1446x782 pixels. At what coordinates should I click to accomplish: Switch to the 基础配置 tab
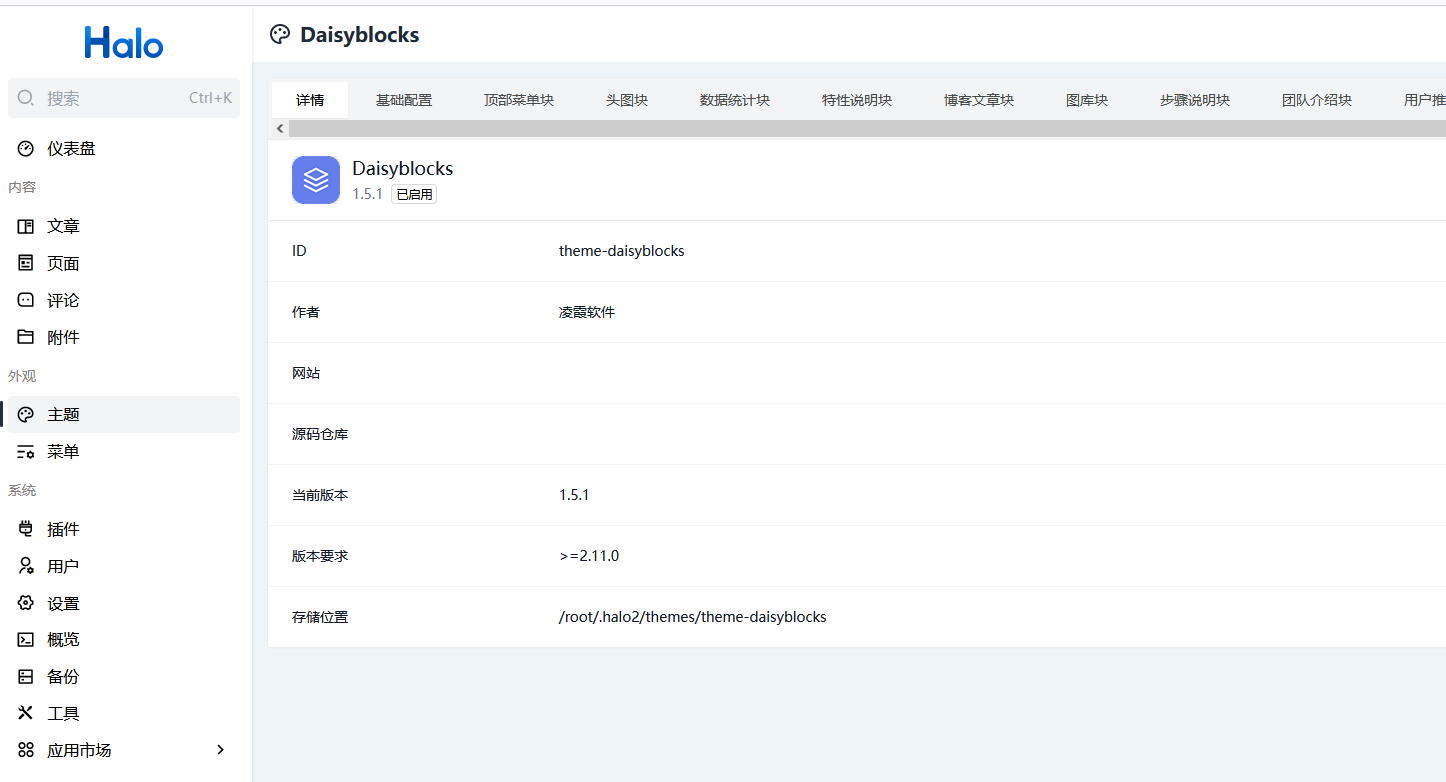click(404, 100)
